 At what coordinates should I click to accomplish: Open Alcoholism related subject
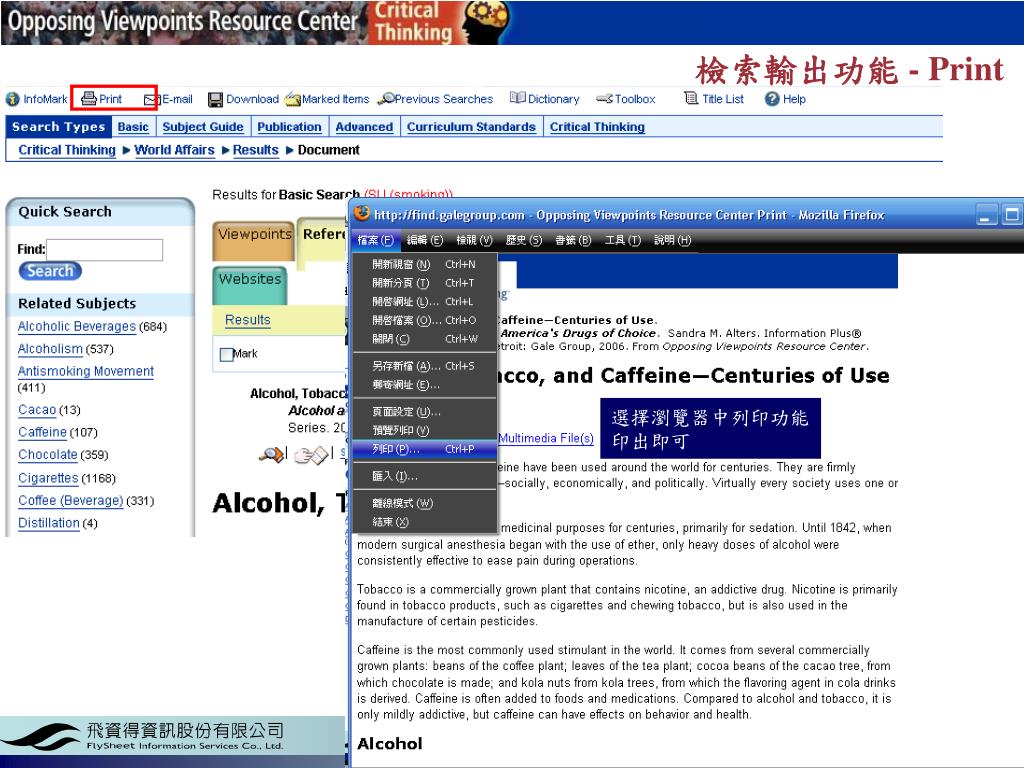(x=50, y=349)
